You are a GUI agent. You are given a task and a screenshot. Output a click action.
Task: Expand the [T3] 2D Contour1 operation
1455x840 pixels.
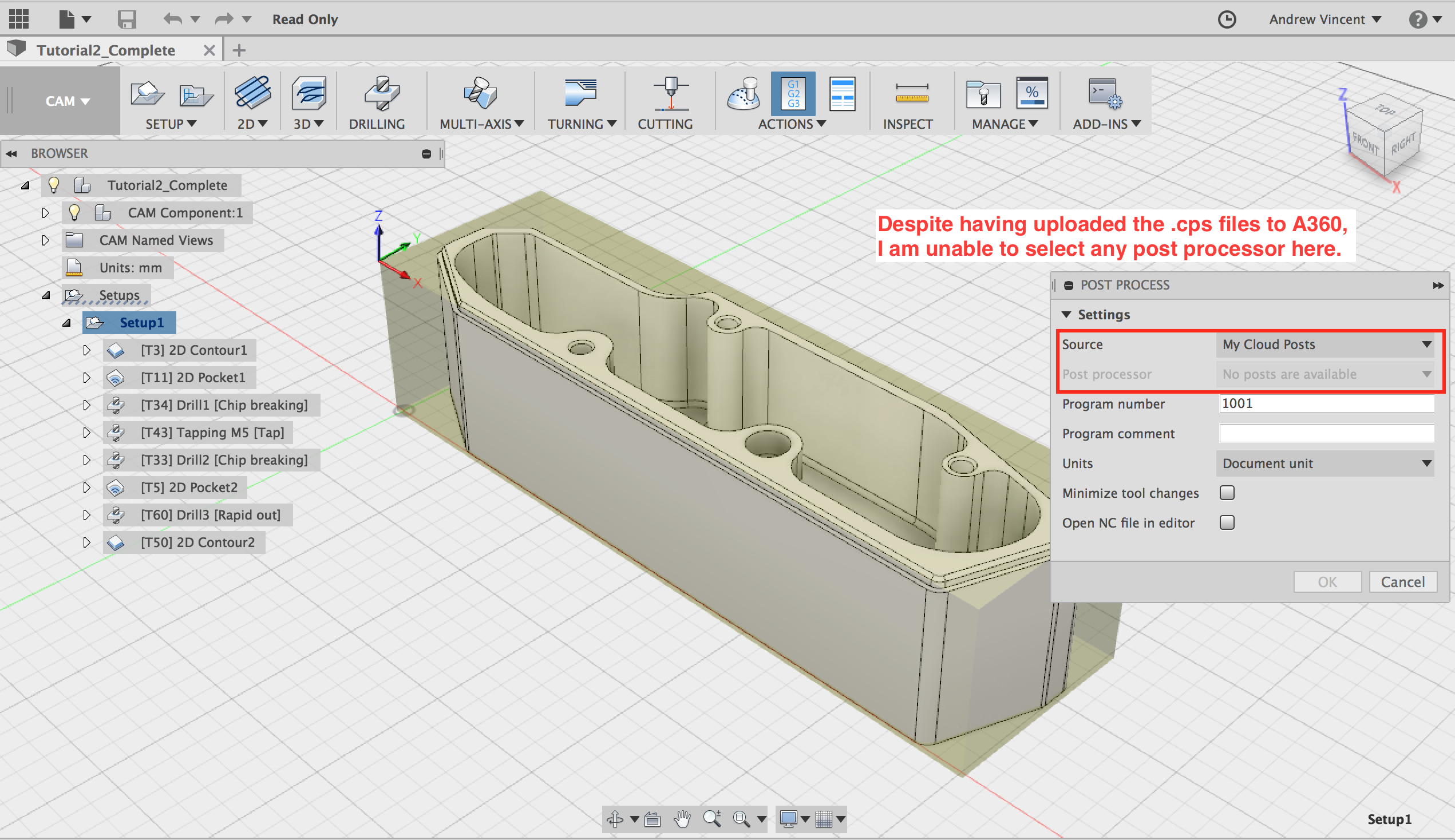pyautogui.click(x=87, y=350)
